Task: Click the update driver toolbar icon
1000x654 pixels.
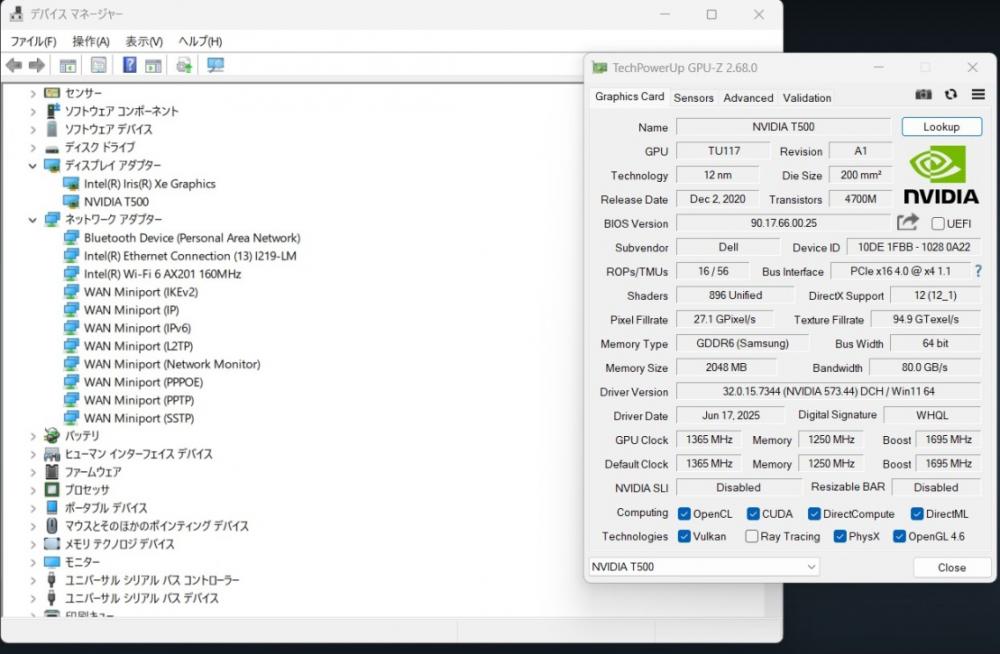Action: click(184, 65)
